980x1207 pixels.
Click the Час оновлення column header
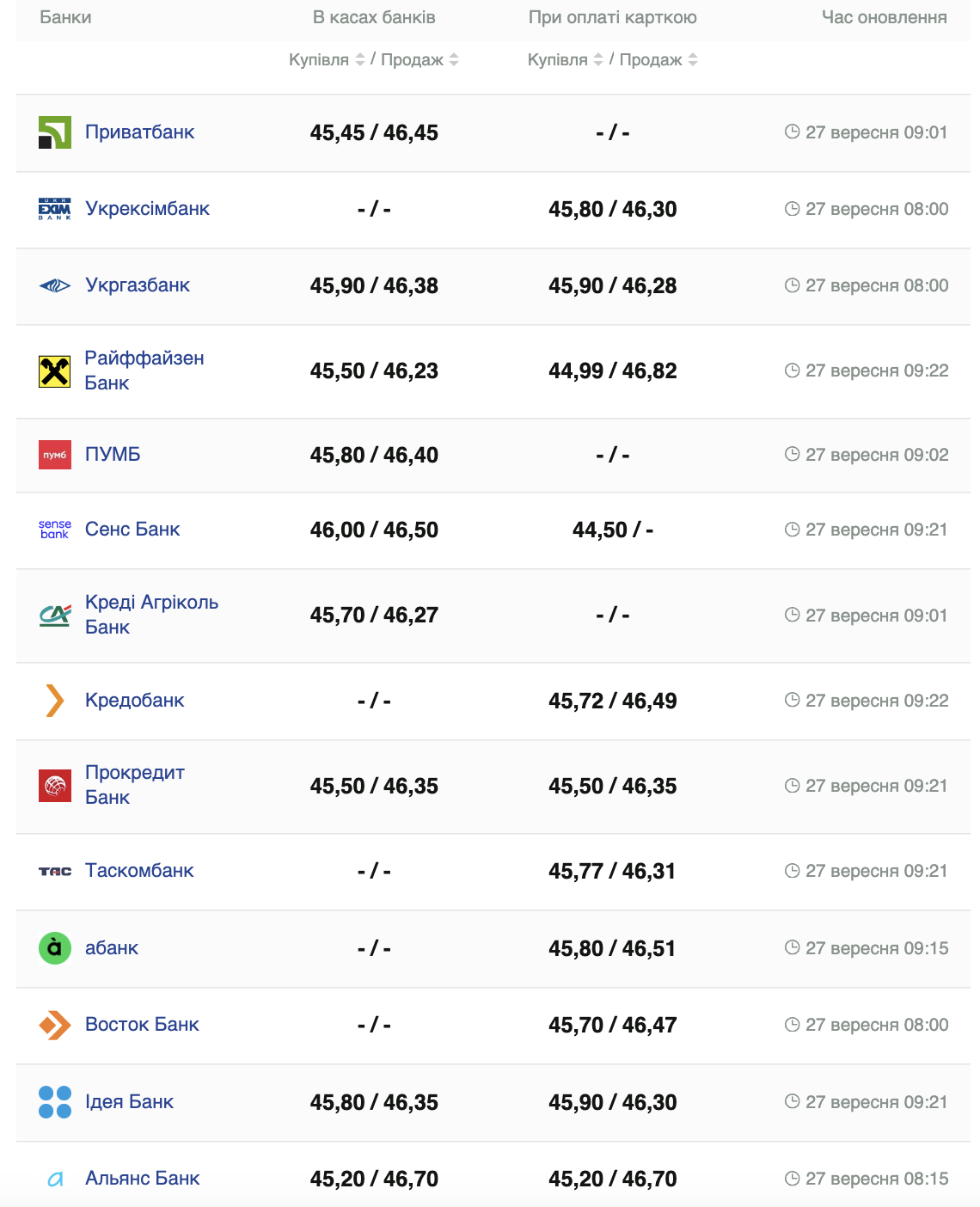point(884,17)
